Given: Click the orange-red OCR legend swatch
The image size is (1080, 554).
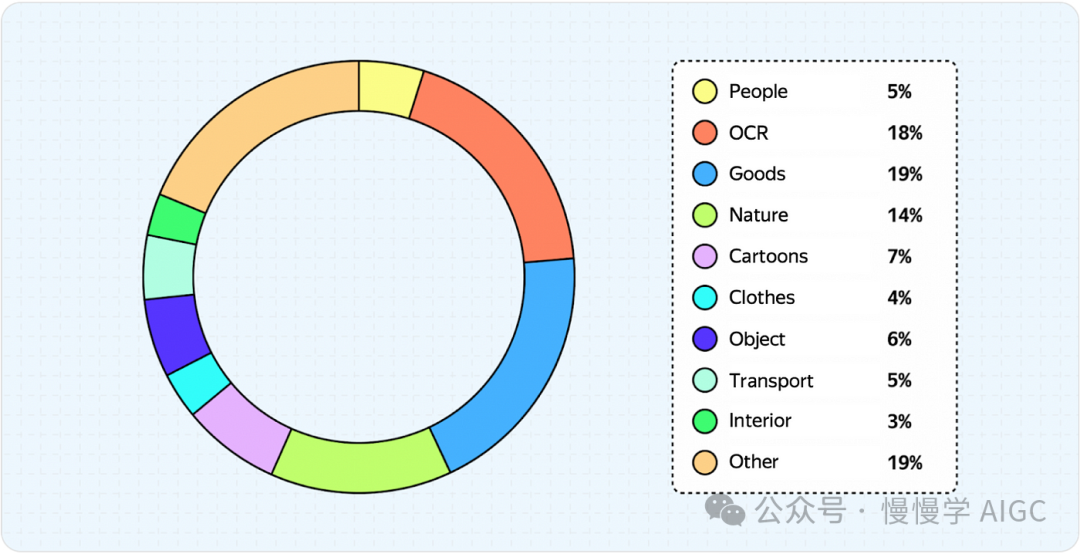Looking at the screenshot, I should (x=705, y=133).
